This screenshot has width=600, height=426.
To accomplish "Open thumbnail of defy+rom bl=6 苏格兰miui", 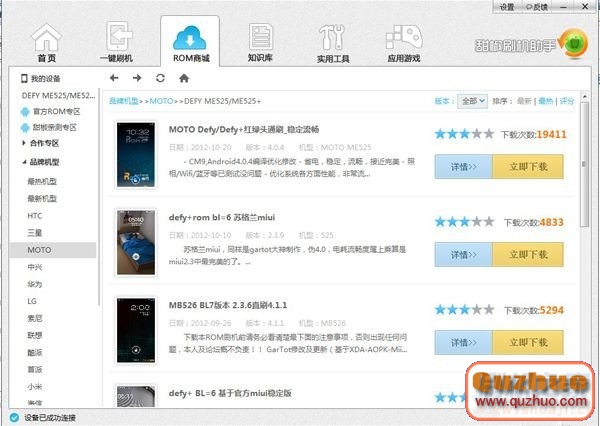I will [136, 242].
